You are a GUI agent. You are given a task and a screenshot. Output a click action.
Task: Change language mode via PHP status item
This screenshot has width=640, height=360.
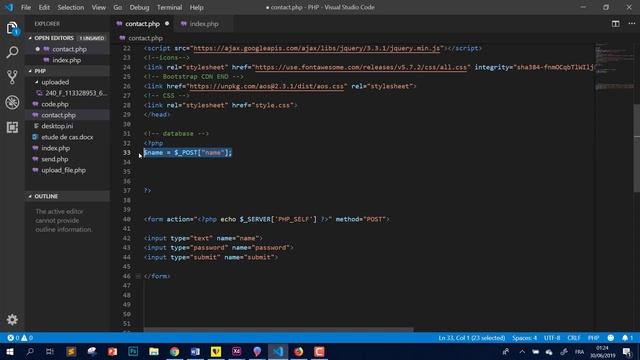click(593, 338)
